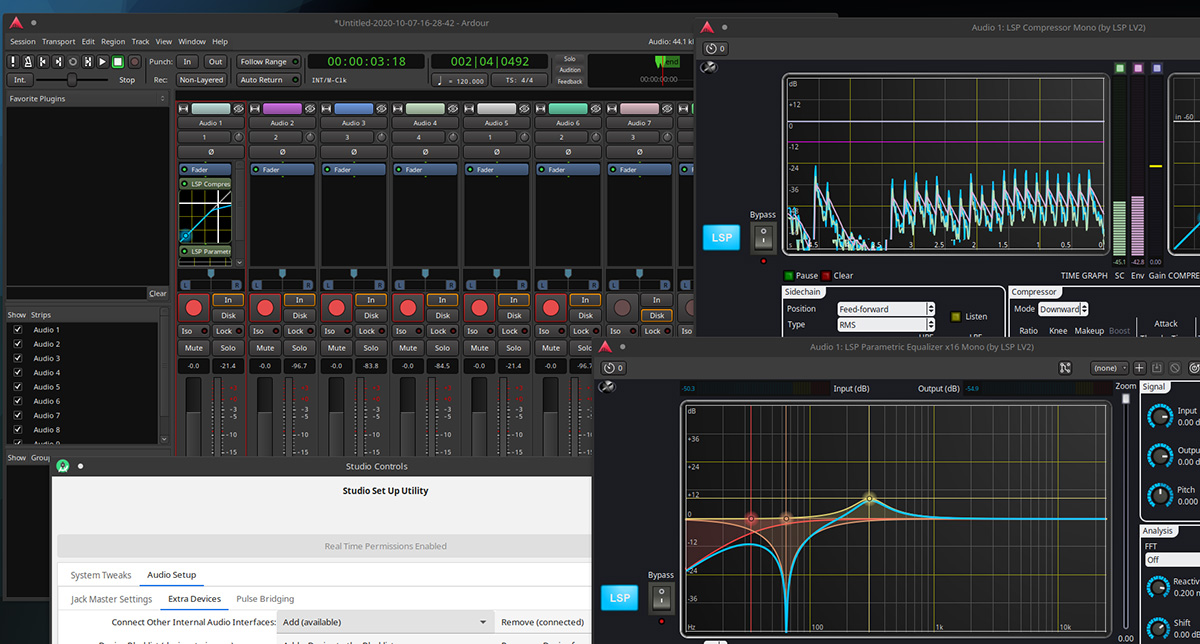Click the LSP logo in compressor window
This screenshot has height=644, width=1200.
click(x=721, y=237)
